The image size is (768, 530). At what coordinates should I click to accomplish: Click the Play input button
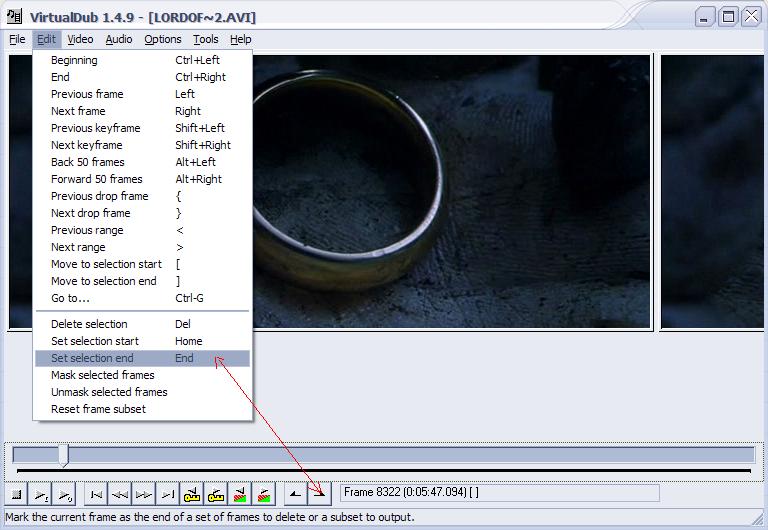41,494
